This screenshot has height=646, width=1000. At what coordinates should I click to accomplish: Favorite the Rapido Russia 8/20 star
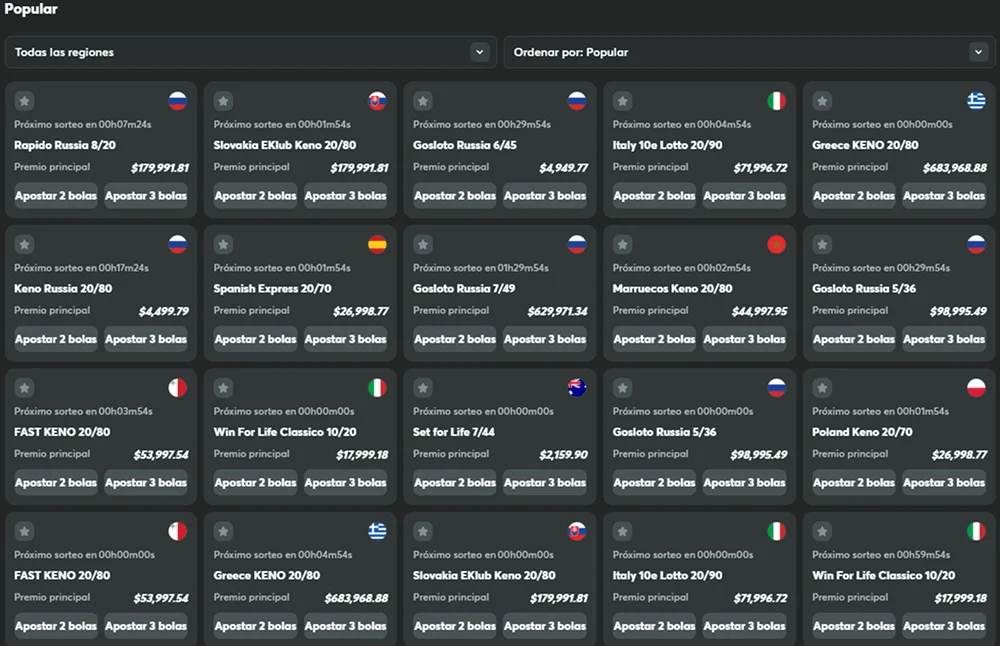(x=24, y=101)
